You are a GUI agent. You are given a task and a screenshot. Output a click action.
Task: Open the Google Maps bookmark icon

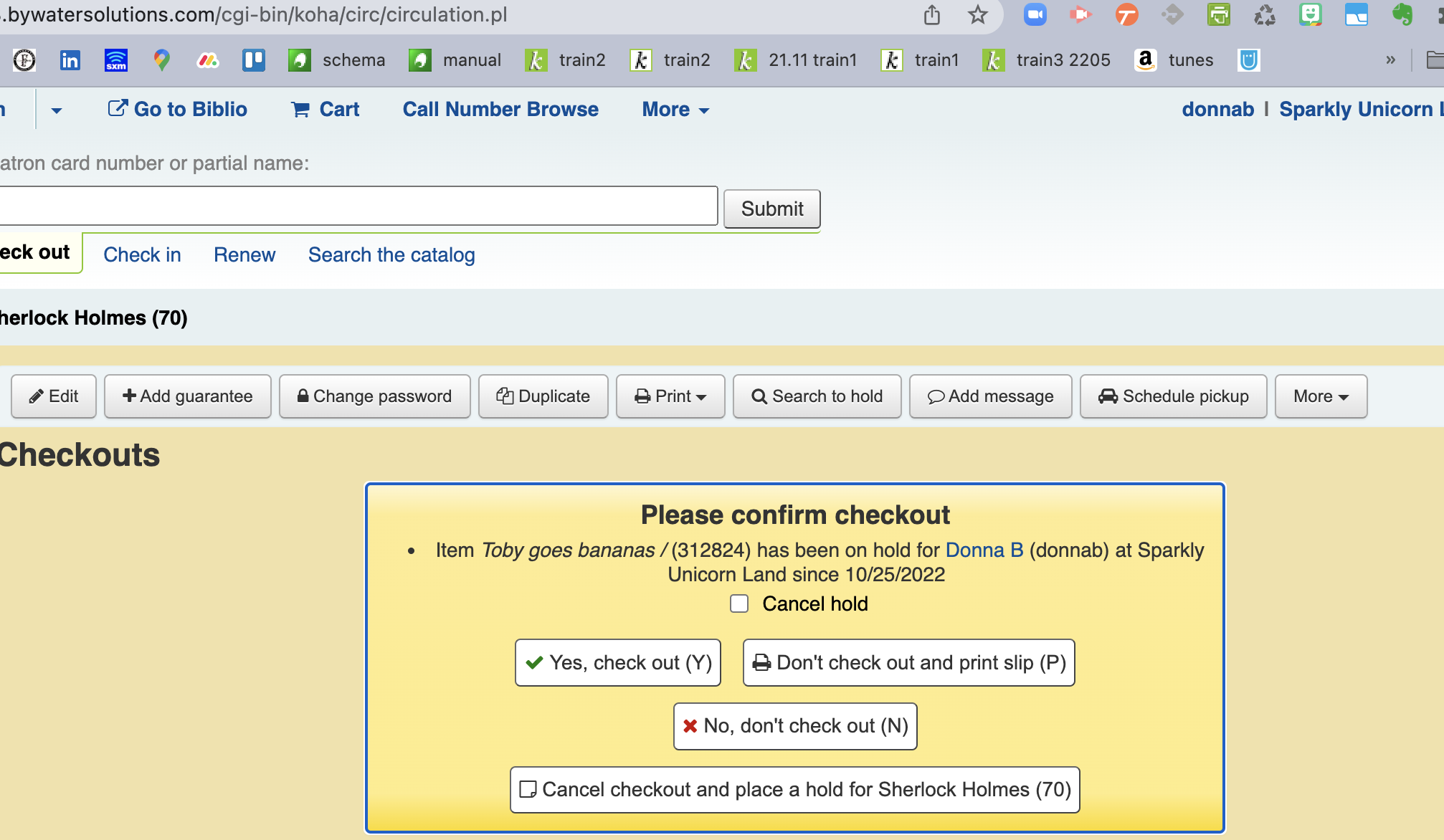(161, 60)
